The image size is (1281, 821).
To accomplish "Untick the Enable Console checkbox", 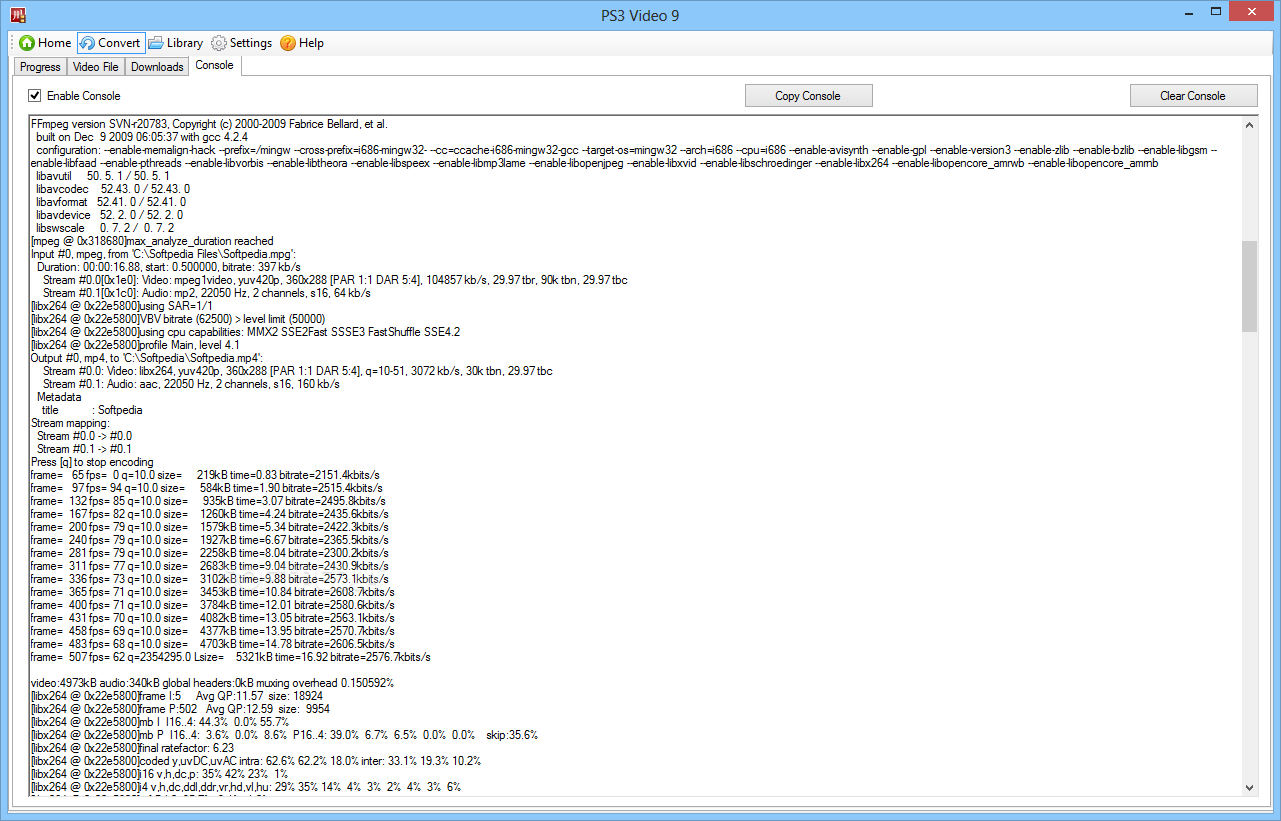I will [x=35, y=96].
